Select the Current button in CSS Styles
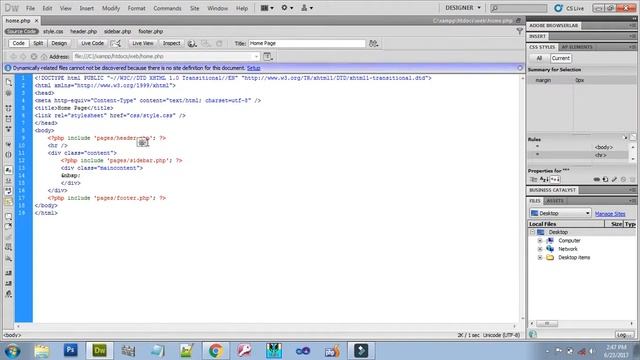 coord(560,58)
